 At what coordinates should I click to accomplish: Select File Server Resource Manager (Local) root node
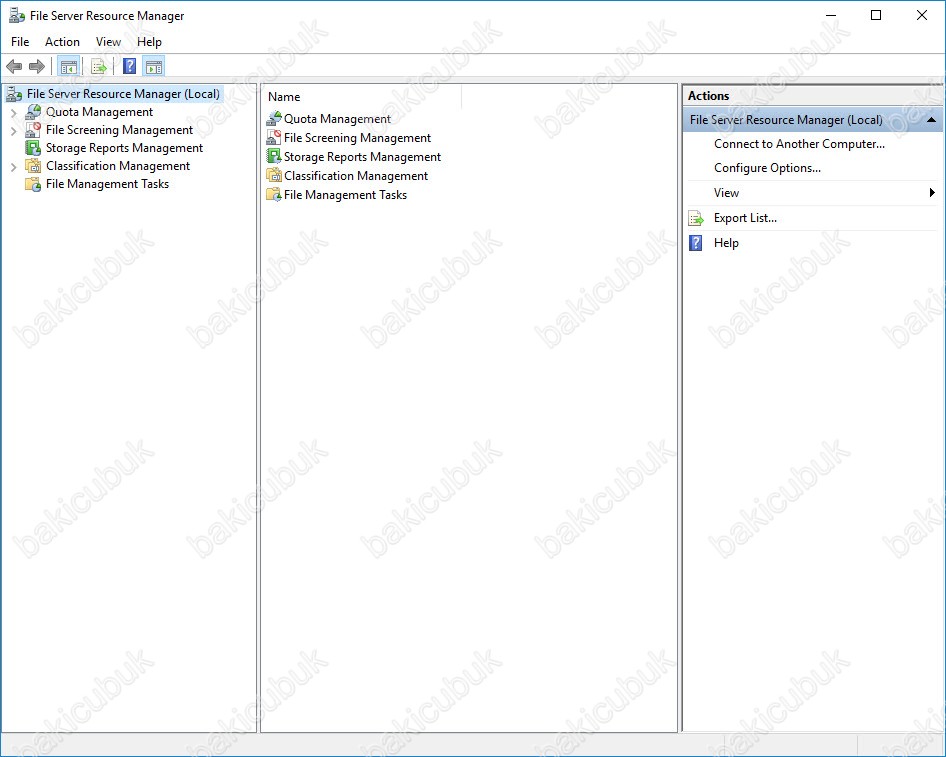point(123,93)
